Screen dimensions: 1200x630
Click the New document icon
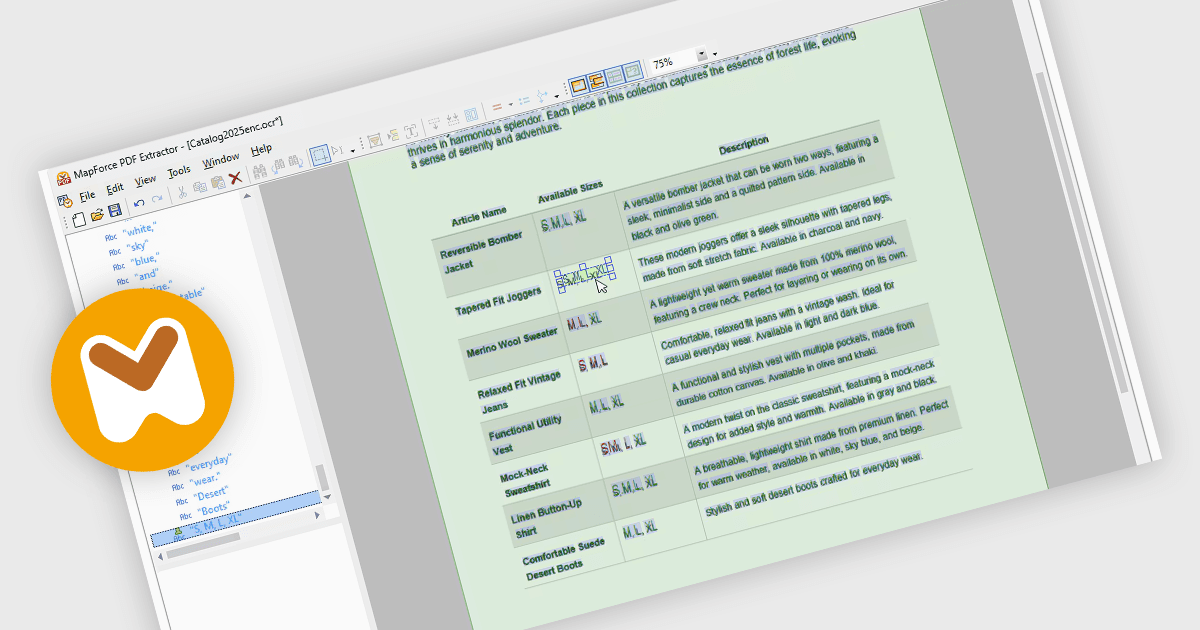coord(80,219)
